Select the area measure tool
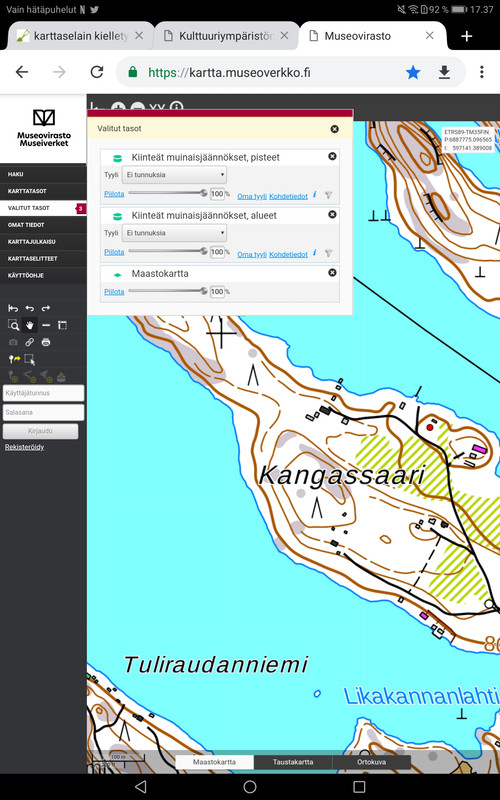Viewport: 500px width, 800px height. 62,325
